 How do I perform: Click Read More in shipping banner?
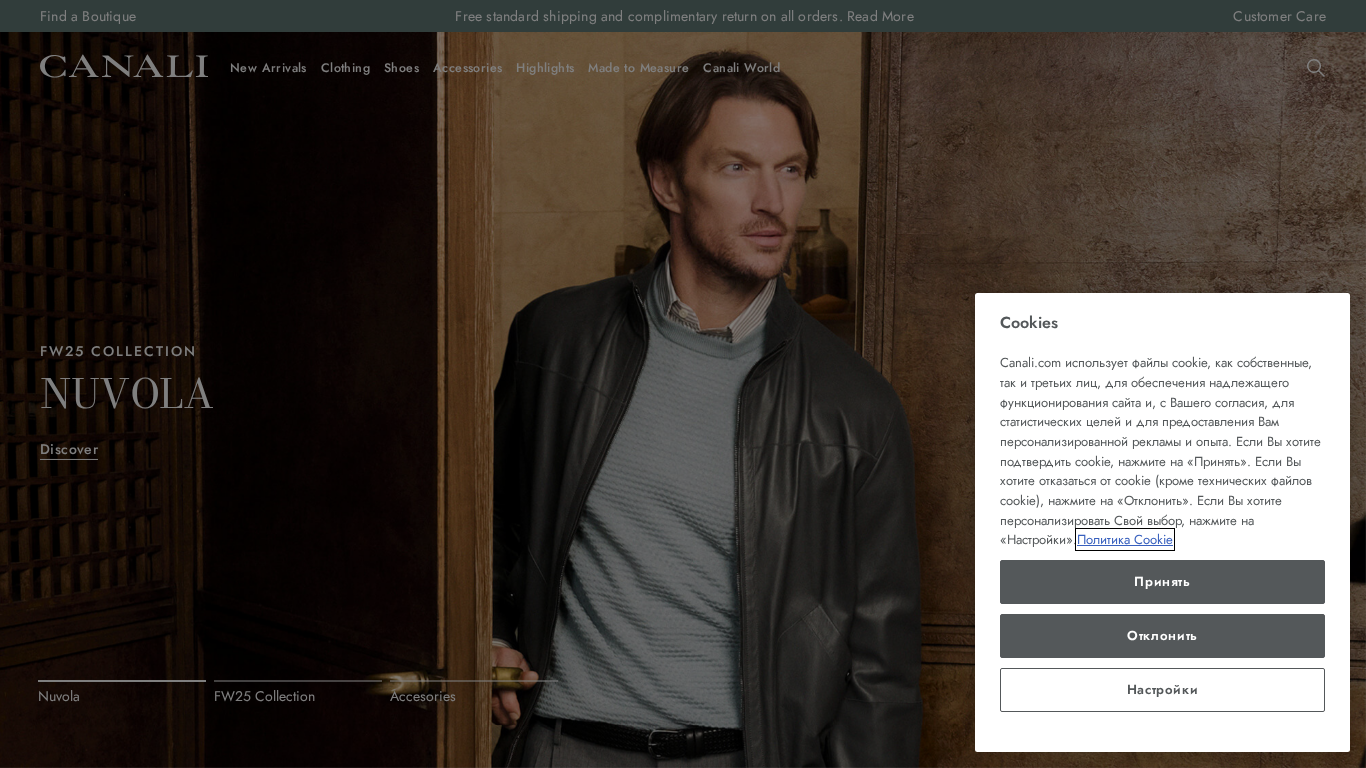click(x=880, y=16)
